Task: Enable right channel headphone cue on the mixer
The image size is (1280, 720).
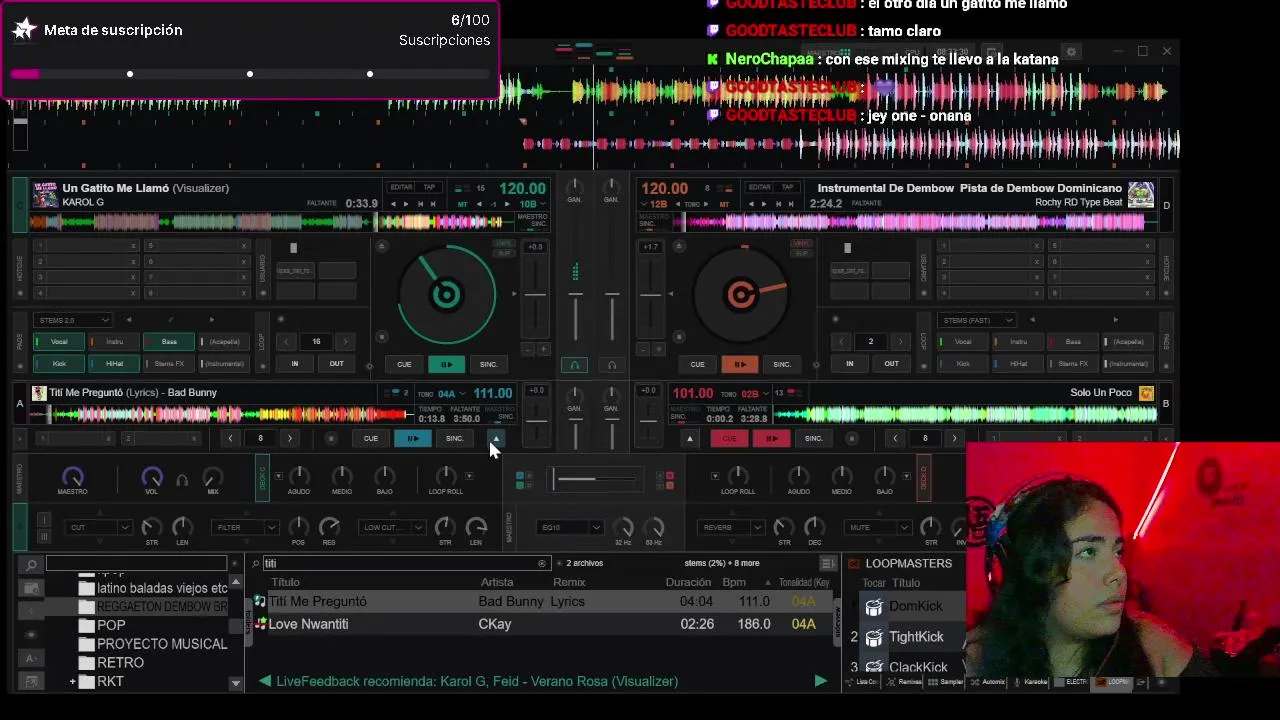Action: pos(612,365)
